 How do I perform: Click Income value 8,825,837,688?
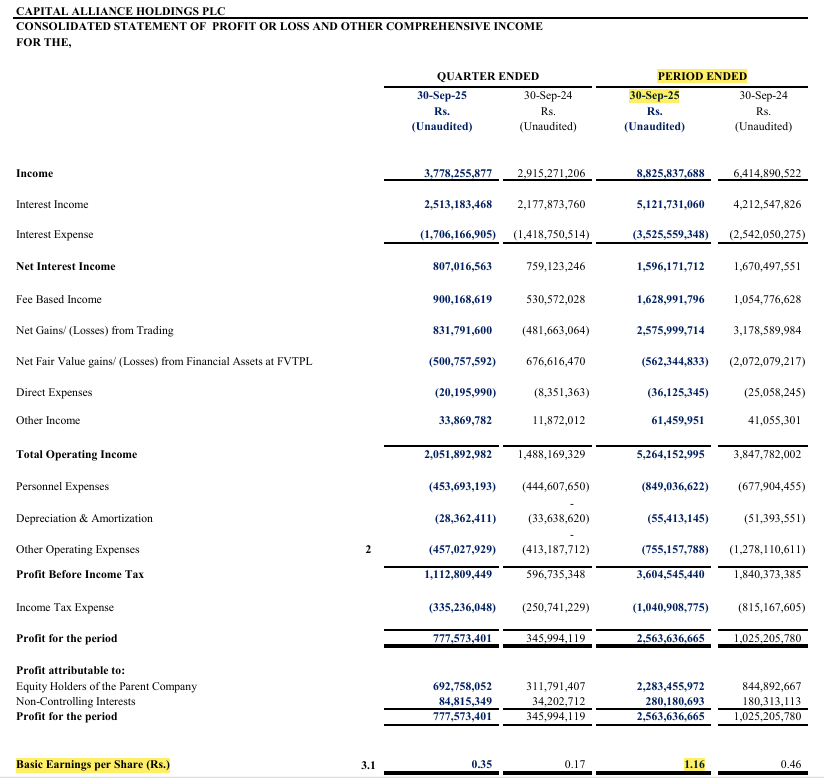coord(670,173)
